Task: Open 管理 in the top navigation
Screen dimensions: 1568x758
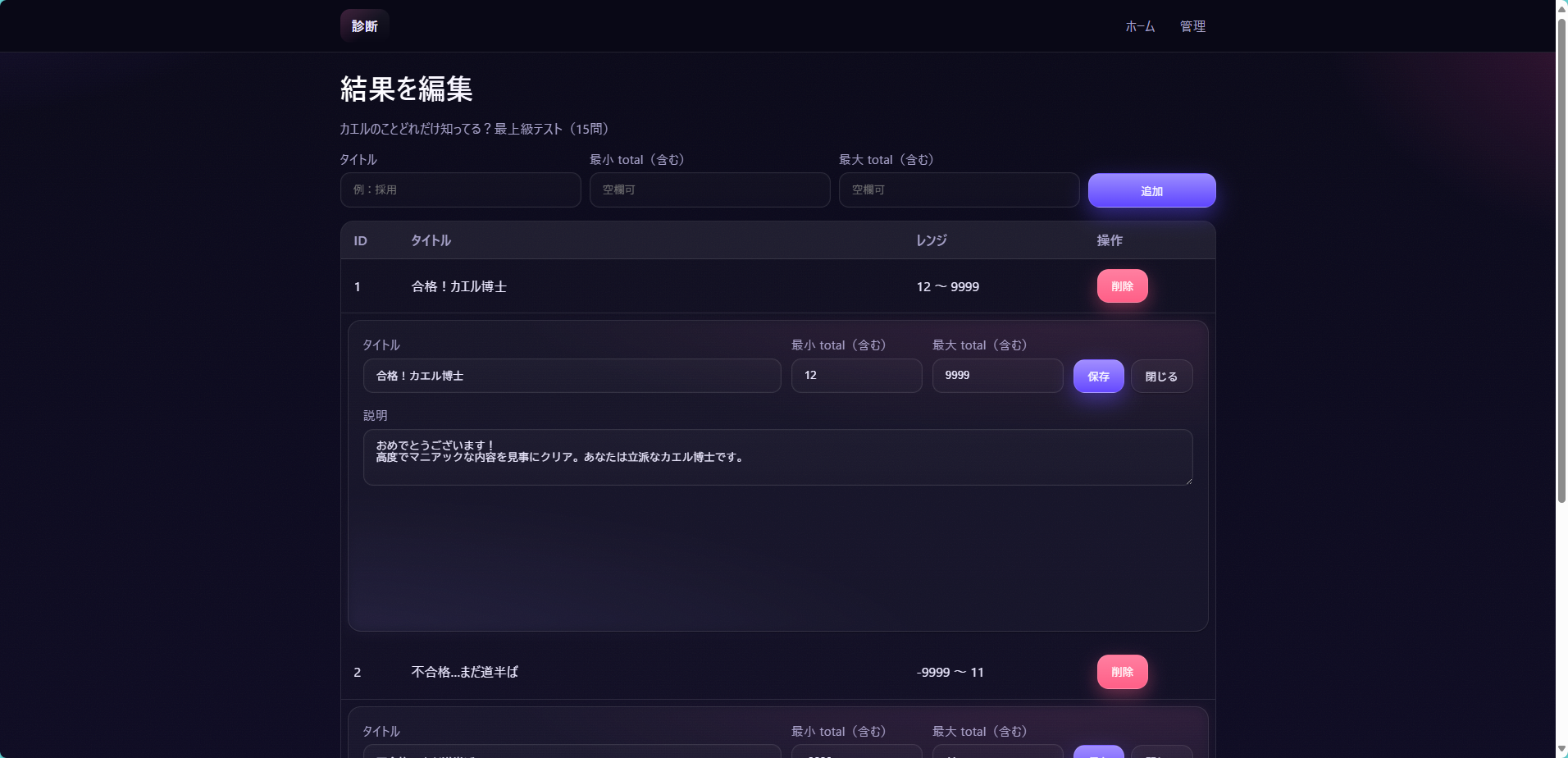Action: 1192,26
